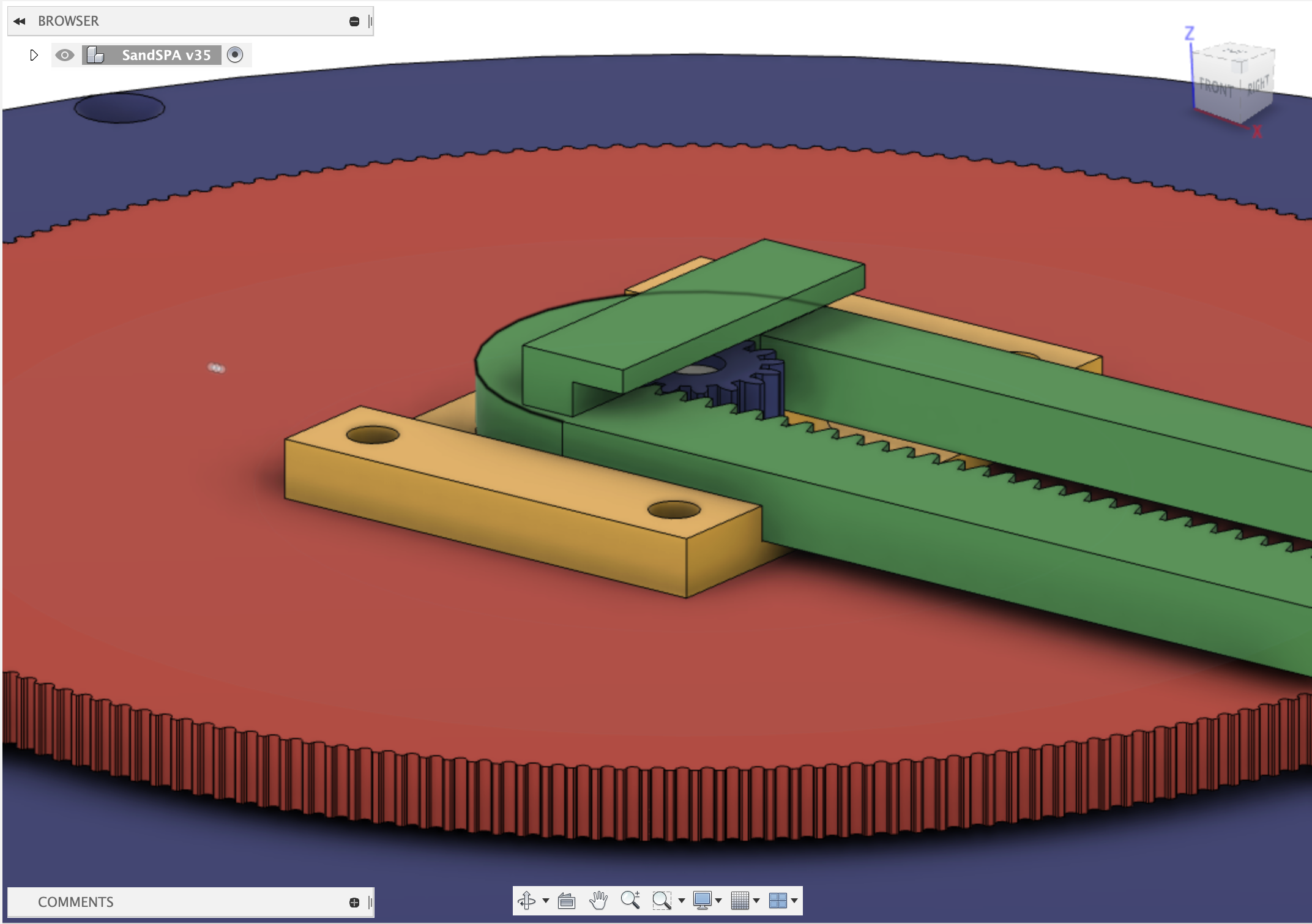Activate the Fit zoom window tool
Viewport: 1312px width, 924px height.
662,900
